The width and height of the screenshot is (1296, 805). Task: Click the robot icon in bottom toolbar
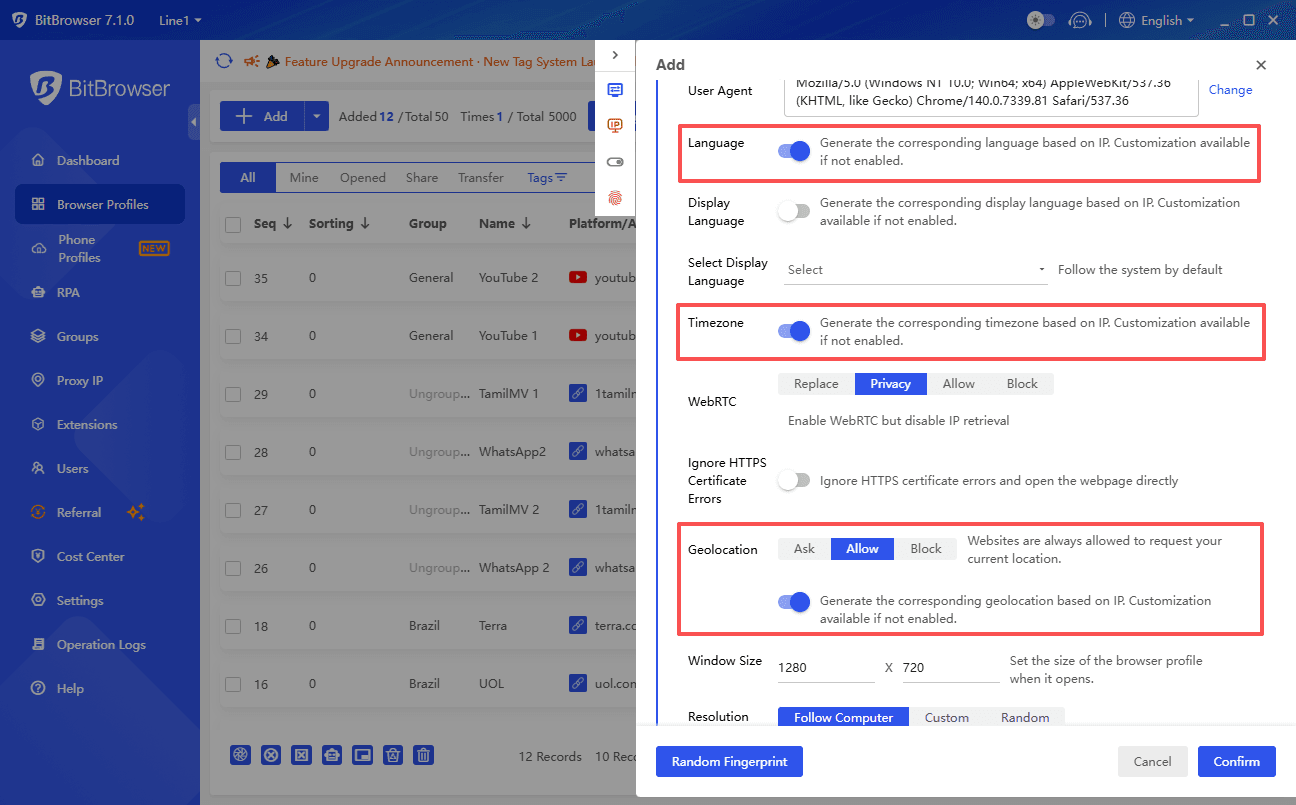(332, 756)
